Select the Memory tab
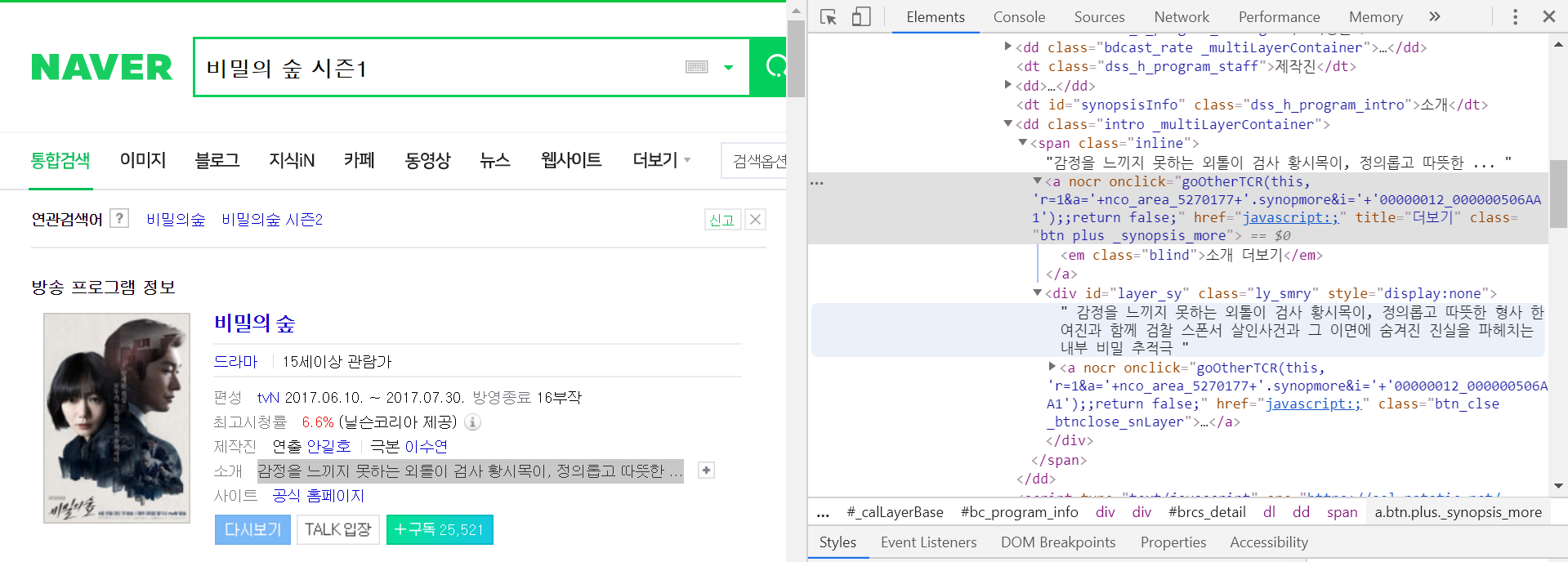 [x=1376, y=17]
